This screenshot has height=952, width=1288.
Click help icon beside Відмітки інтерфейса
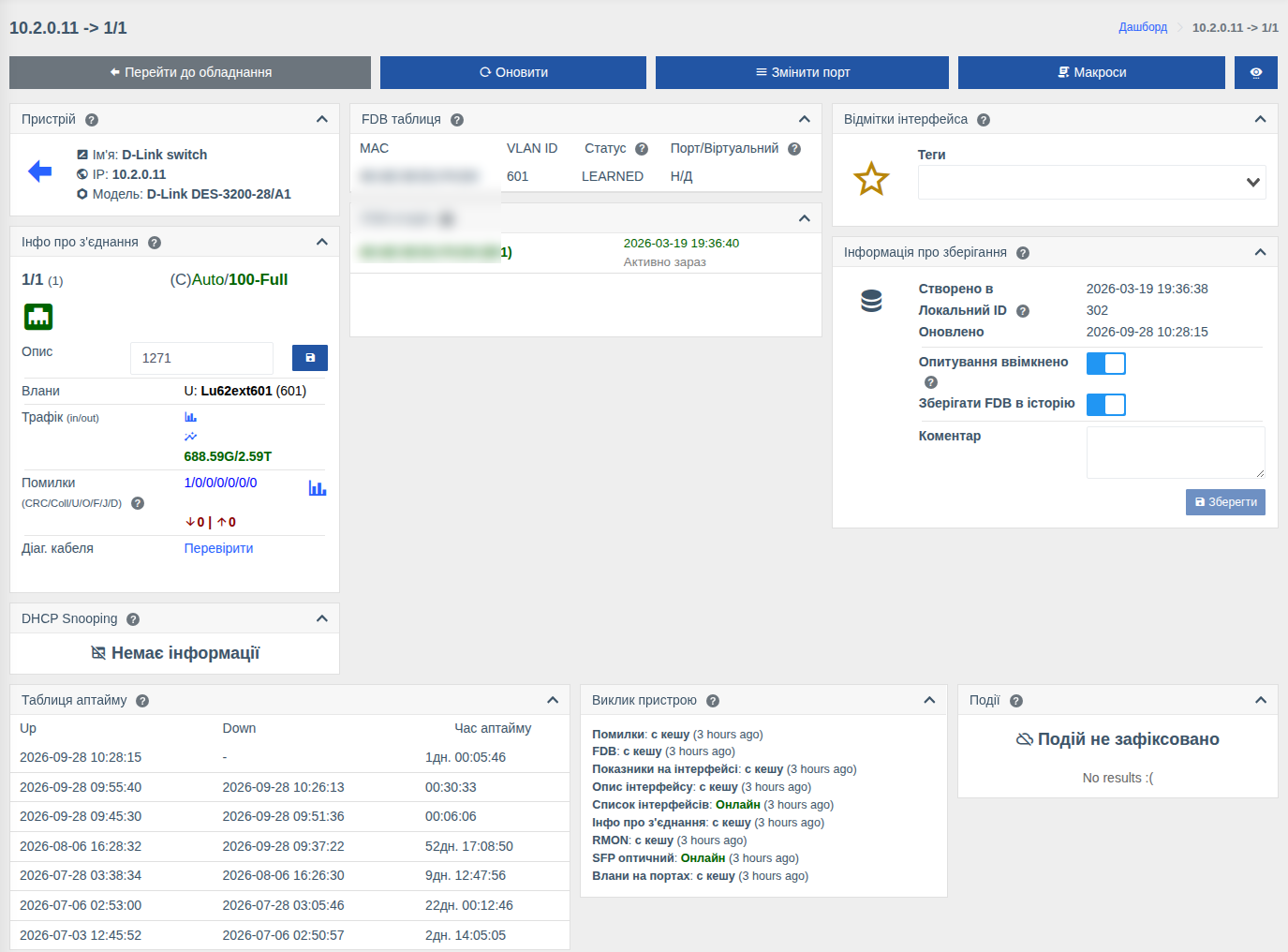click(x=984, y=120)
